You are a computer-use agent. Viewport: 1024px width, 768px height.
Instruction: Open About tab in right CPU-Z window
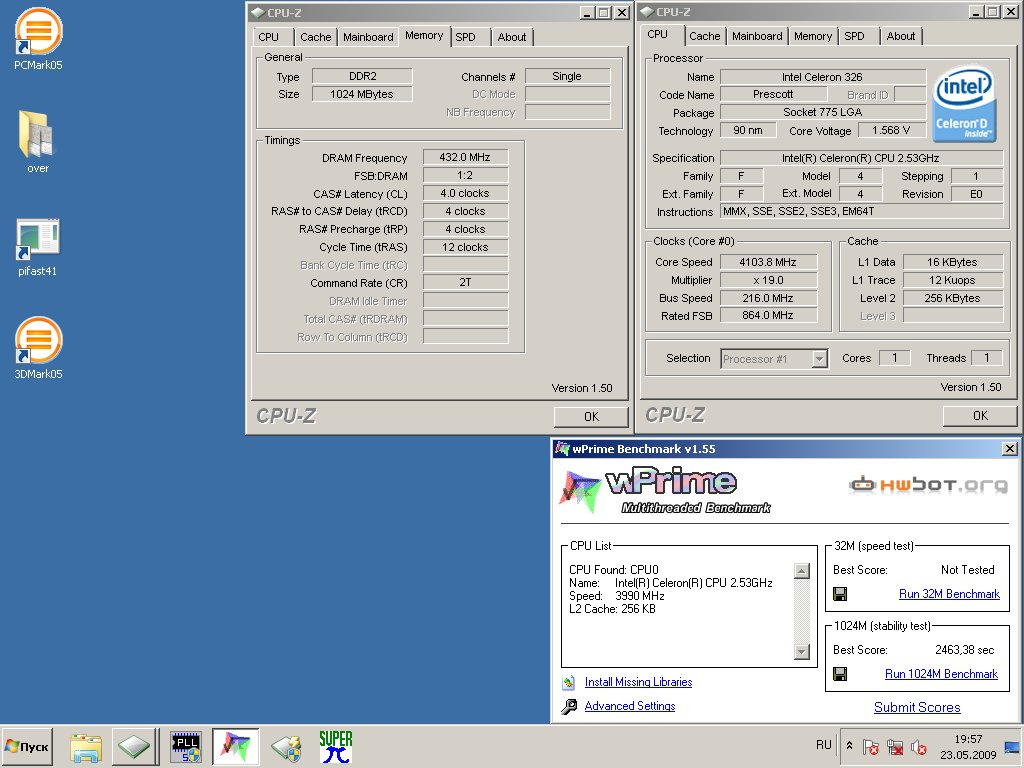901,37
